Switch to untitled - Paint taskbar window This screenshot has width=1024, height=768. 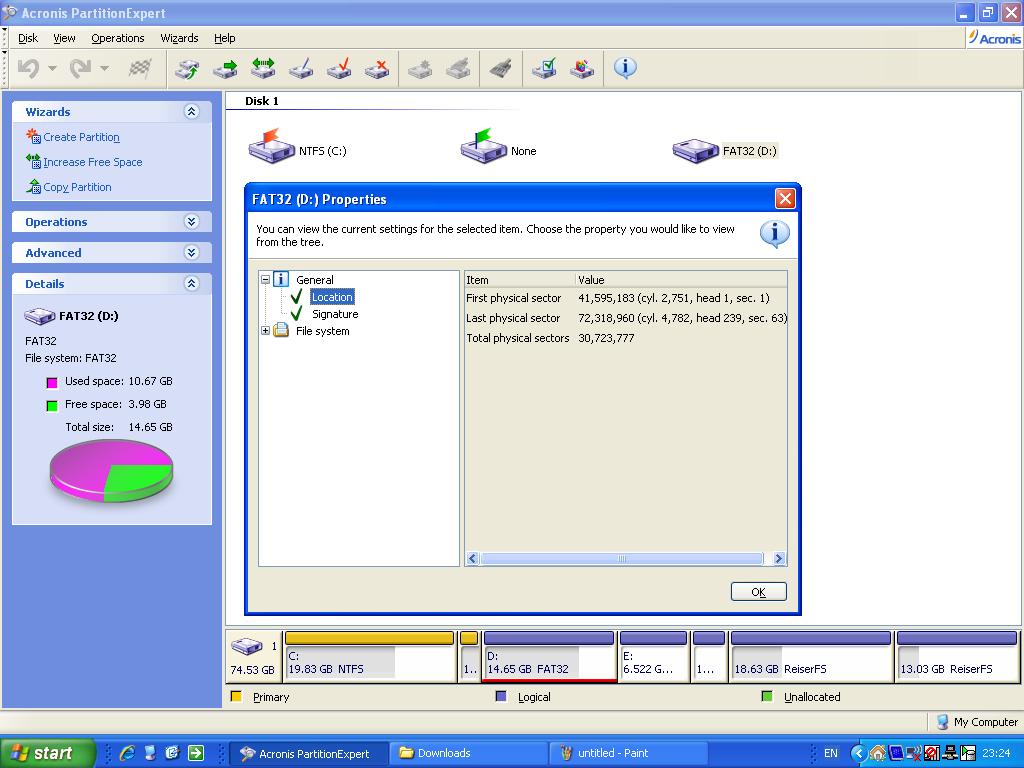pyautogui.click(x=628, y=753)
